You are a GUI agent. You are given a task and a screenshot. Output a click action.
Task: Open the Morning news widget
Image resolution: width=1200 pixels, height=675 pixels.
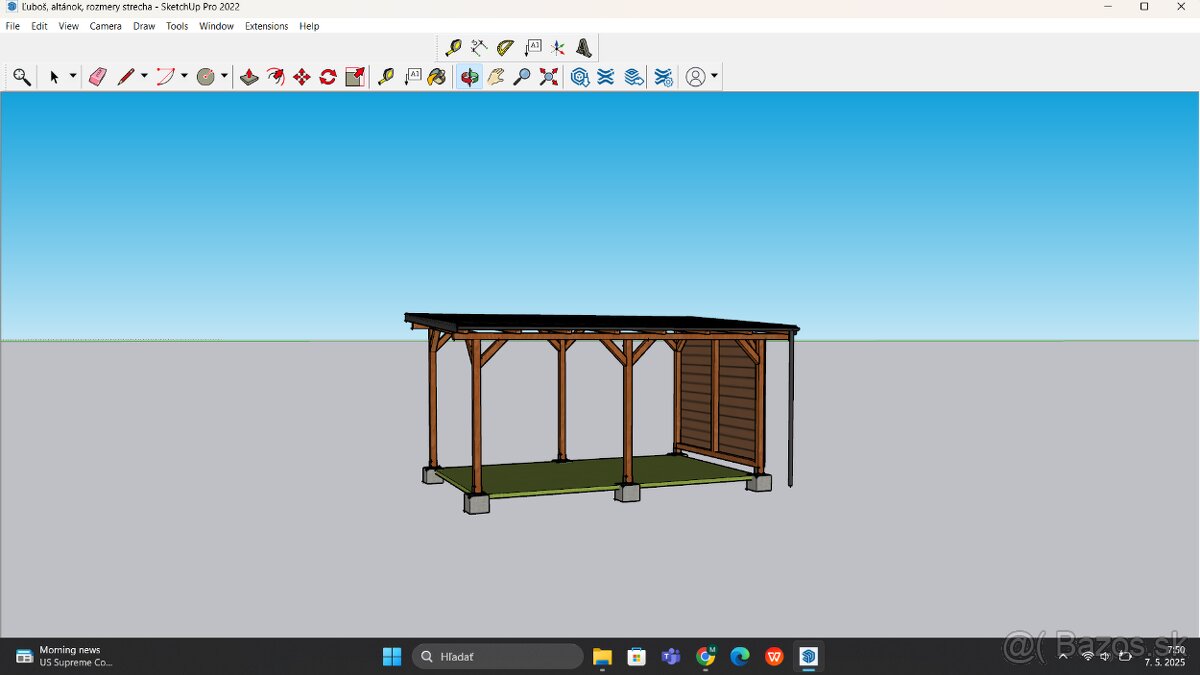[x=65, y=656]
